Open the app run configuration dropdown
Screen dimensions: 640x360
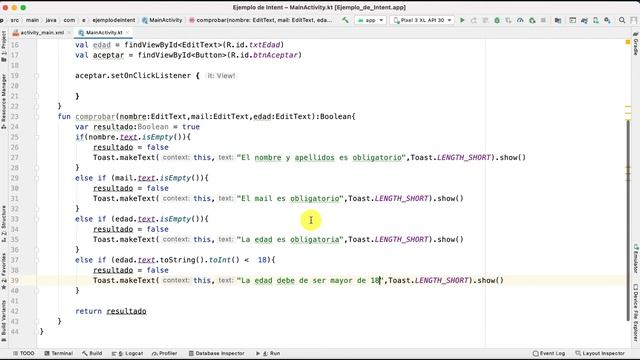pos(370,20)
